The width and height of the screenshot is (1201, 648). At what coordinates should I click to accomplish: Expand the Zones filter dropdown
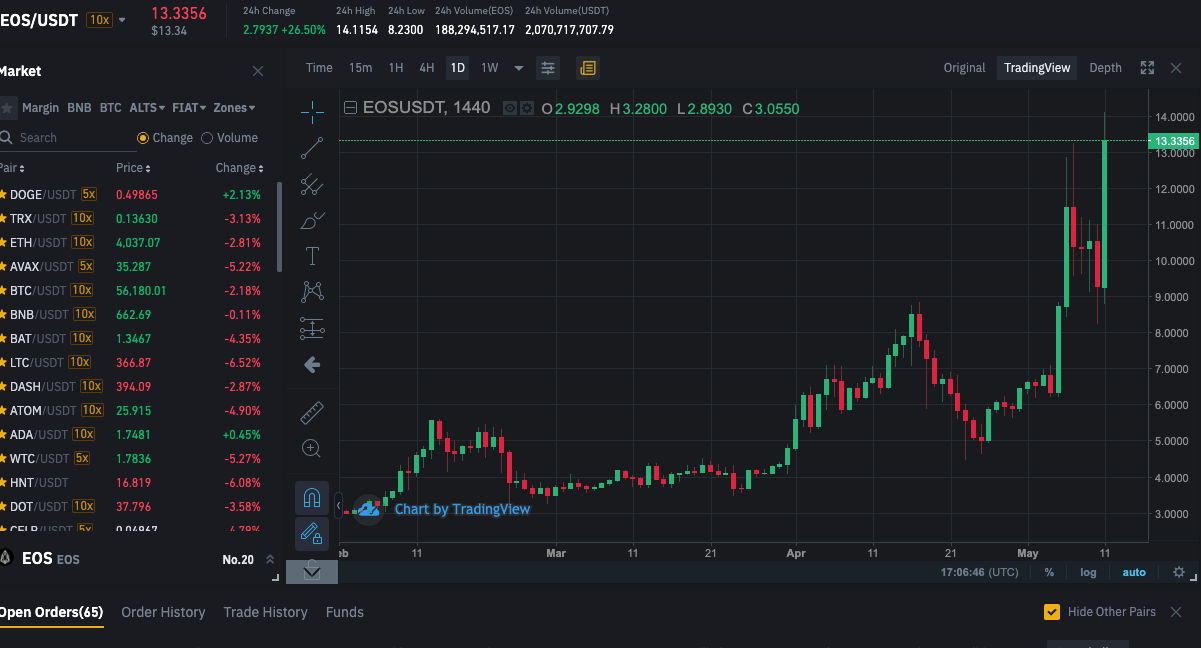[x=235, y=108]
